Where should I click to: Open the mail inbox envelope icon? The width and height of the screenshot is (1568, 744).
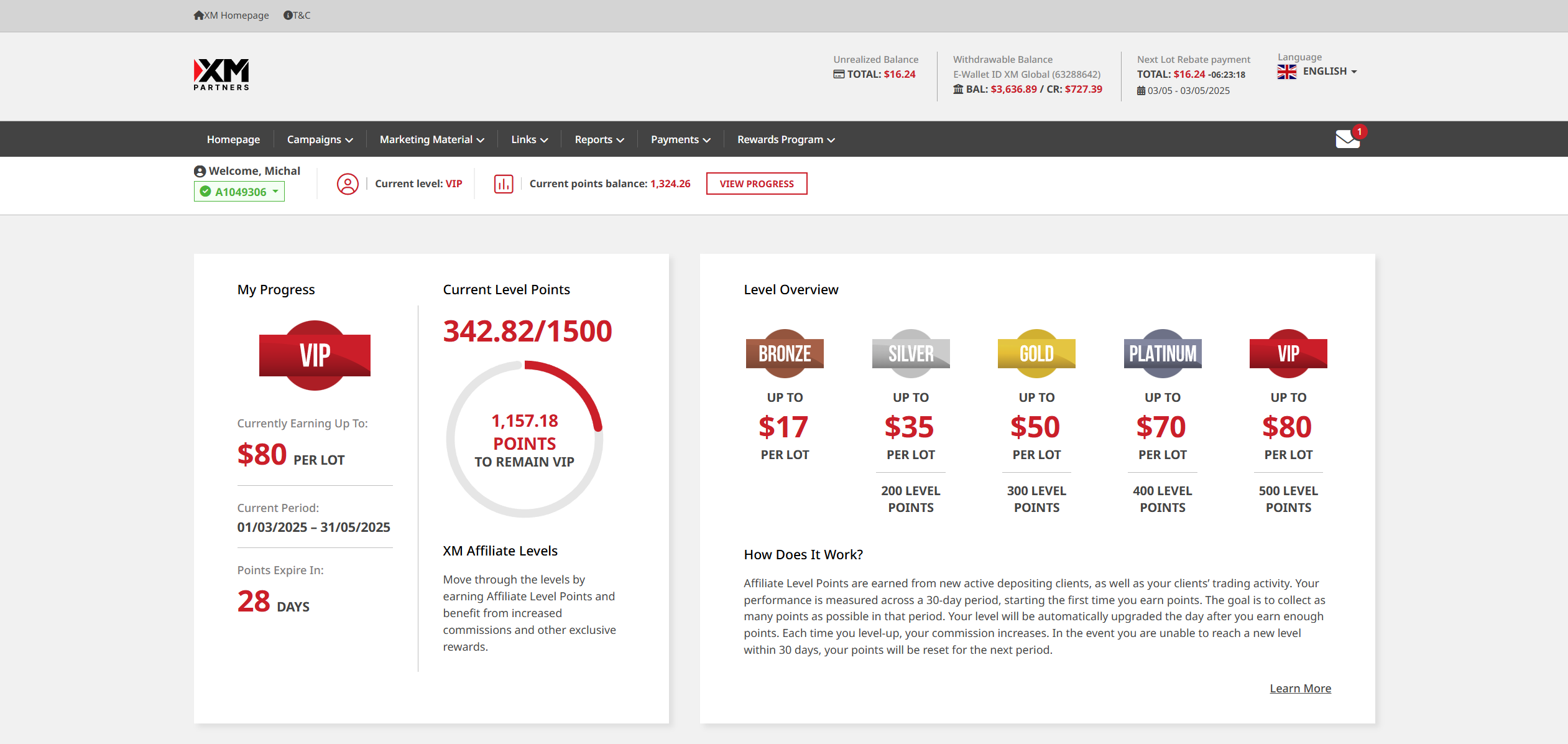click(1347, 139)
